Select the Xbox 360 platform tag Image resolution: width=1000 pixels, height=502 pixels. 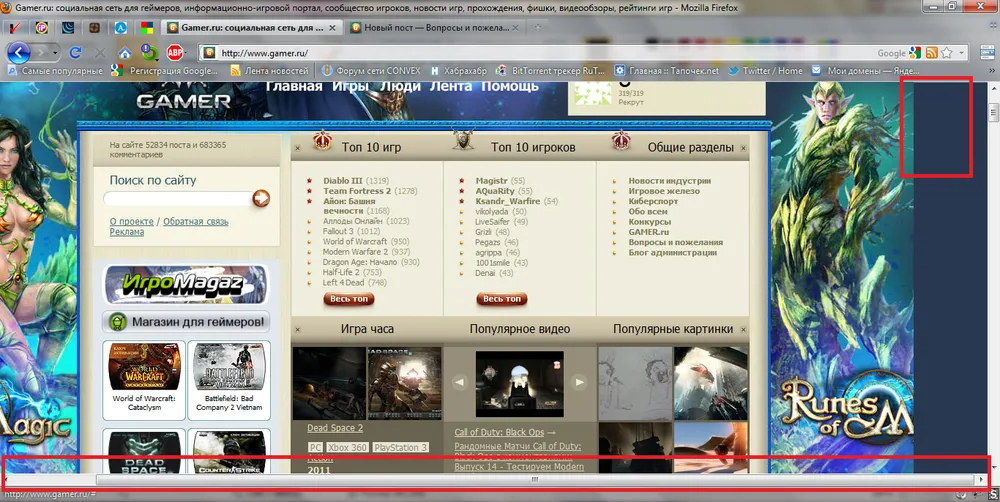point(348,448)
